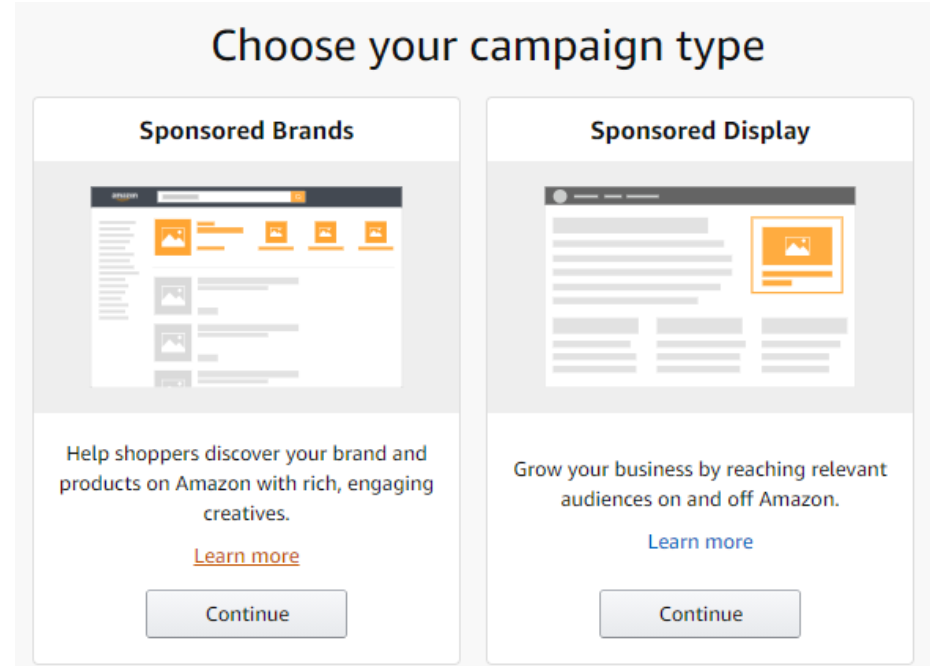The height and width of the screenshot is (666, 930).
Task: Click the last small orange product icon
Action: click(375, 232)
